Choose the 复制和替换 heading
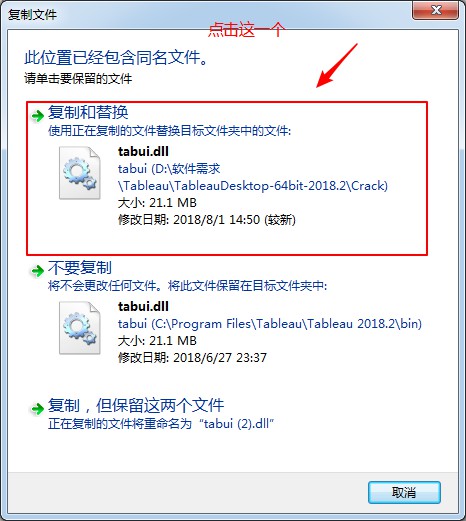Image resolution: width=466 pixels, height=521 pixels. [x=88, y=112]
